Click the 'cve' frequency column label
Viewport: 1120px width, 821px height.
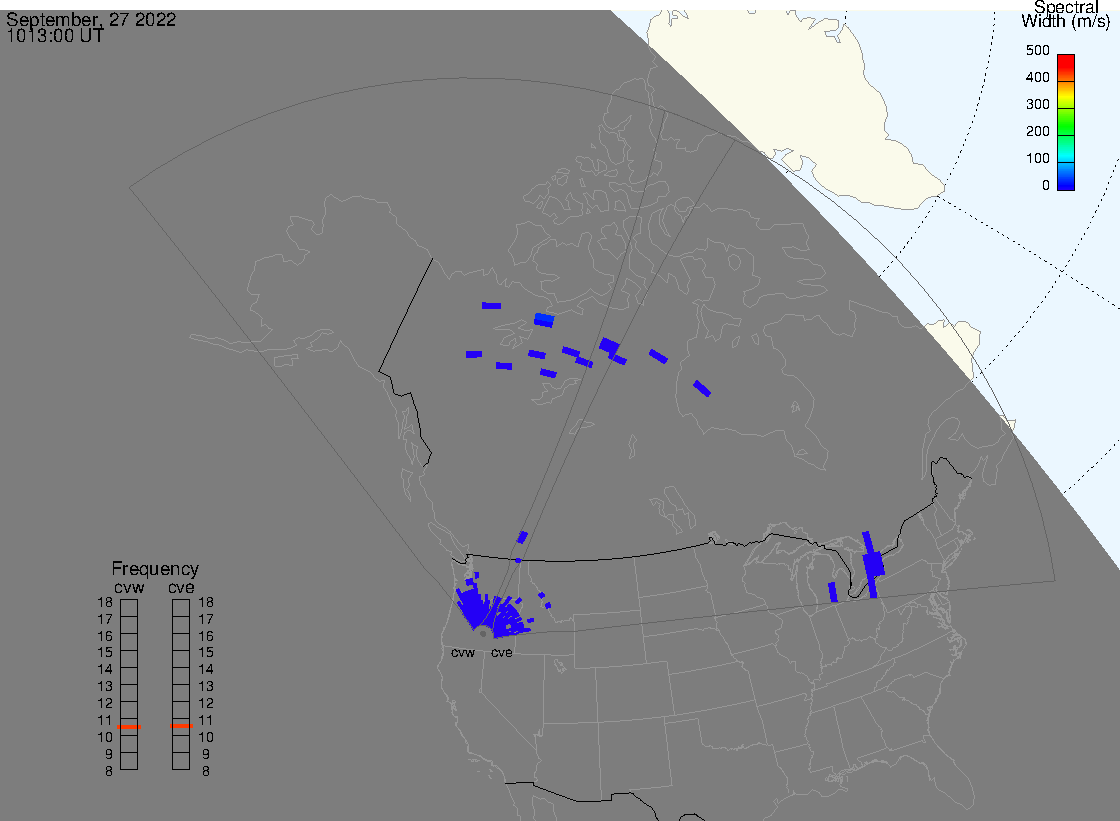[181, 587]
